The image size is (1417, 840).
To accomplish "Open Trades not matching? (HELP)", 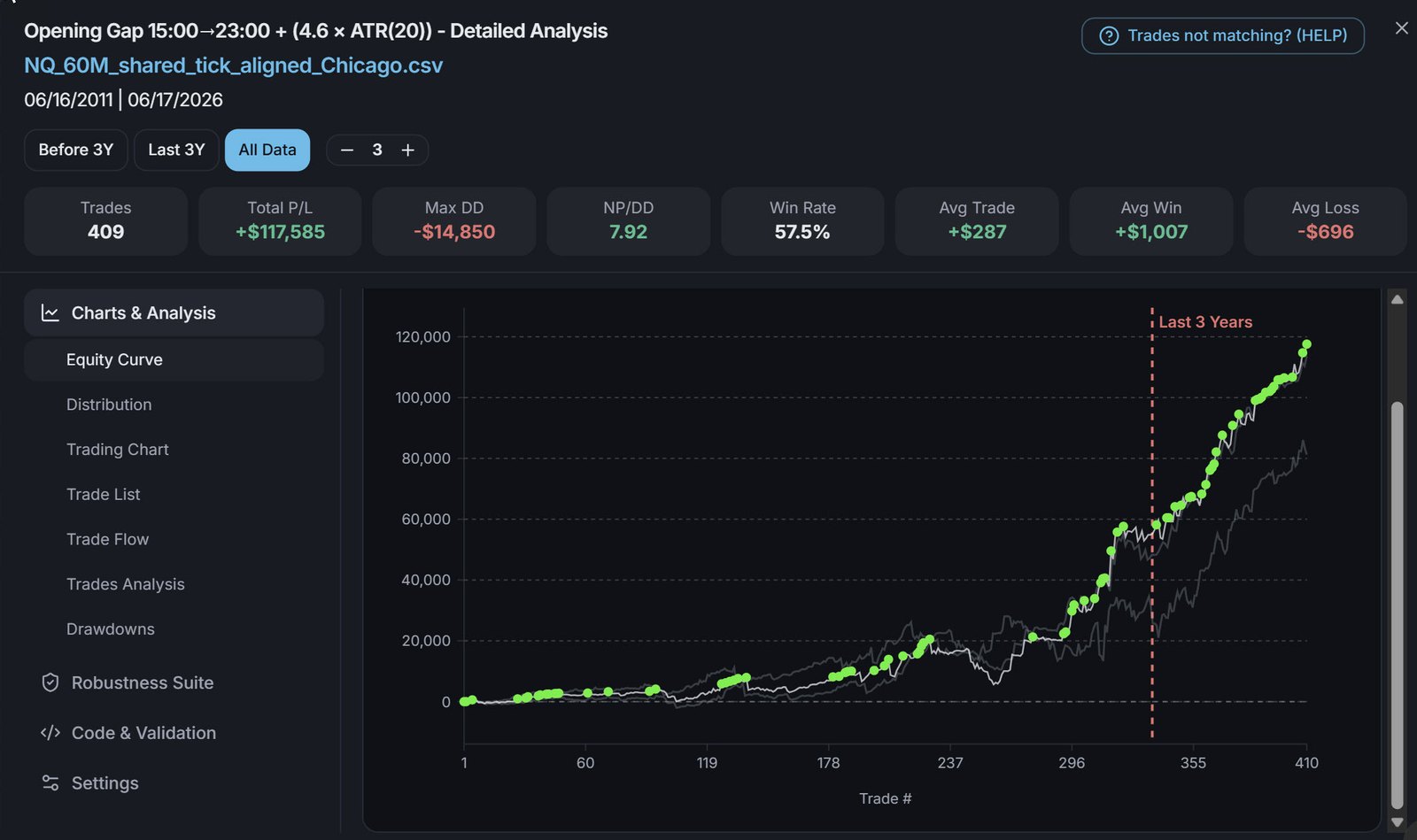I will pyautogui.click(x=1223, y=35).
